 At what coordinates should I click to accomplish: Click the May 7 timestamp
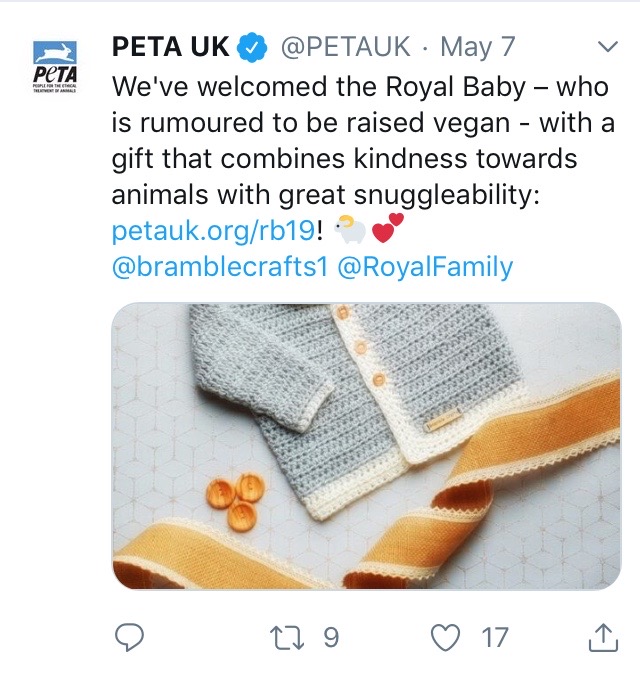pyautogui.click(x=477, y=47)
